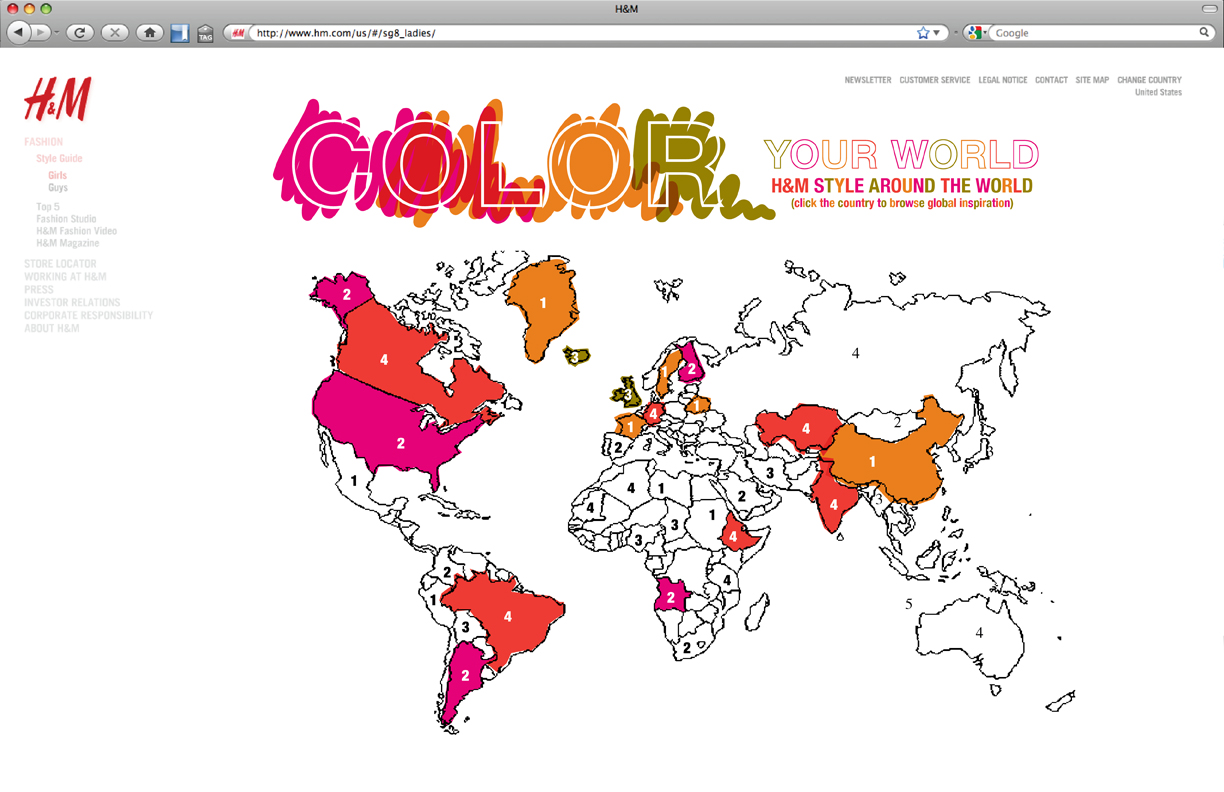Select orange China on the map

(872, 462)
